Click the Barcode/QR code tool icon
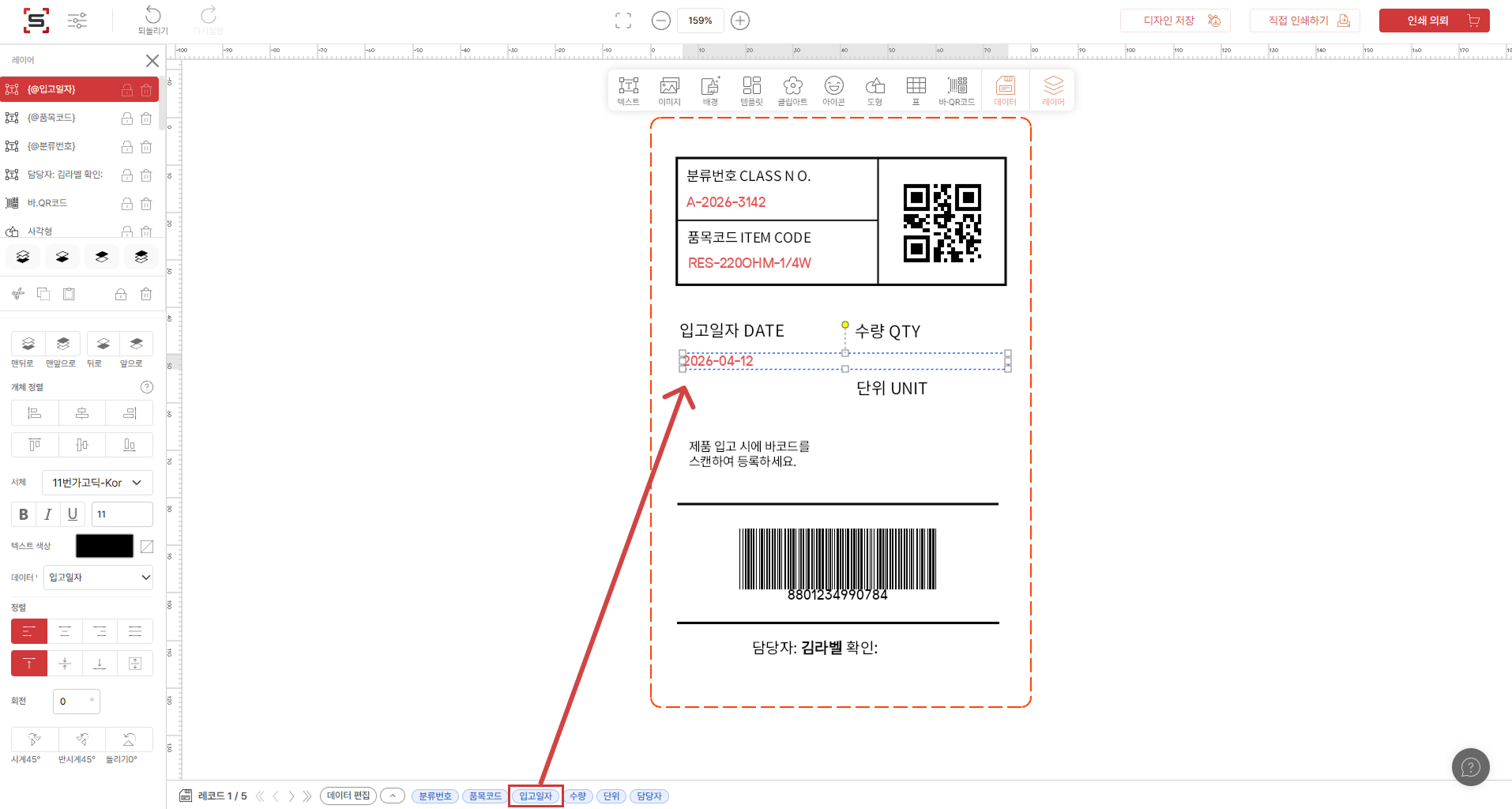Image resolution: width=1512 pixels, height=809 pixels. (x=957, y=90)
